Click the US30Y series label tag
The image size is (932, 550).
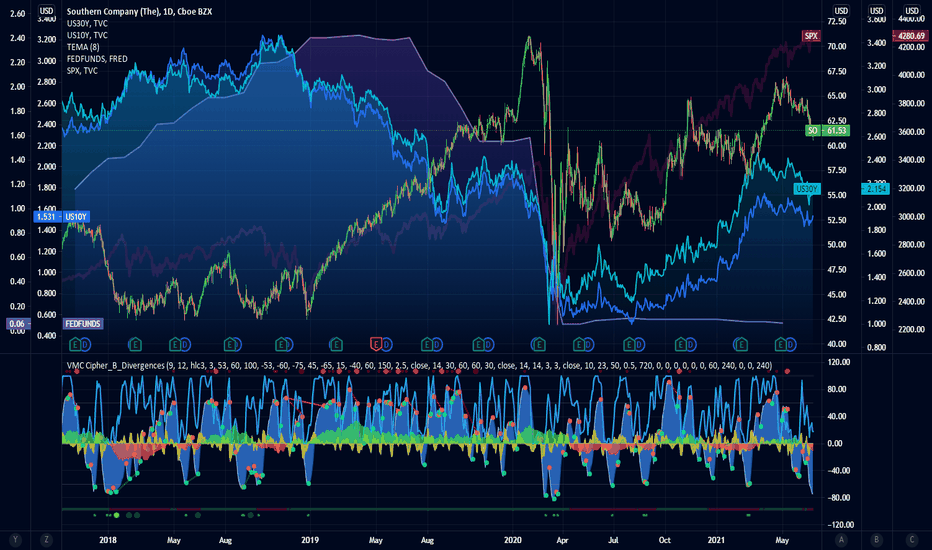tap(807, 188)
